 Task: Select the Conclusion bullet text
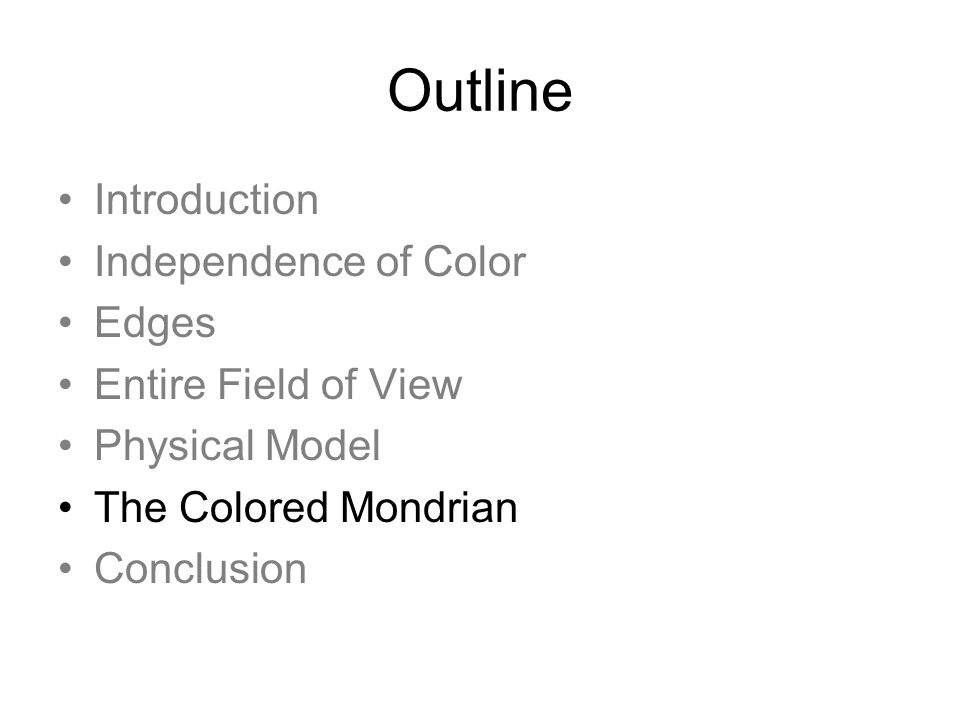click(x=201, y=569)
